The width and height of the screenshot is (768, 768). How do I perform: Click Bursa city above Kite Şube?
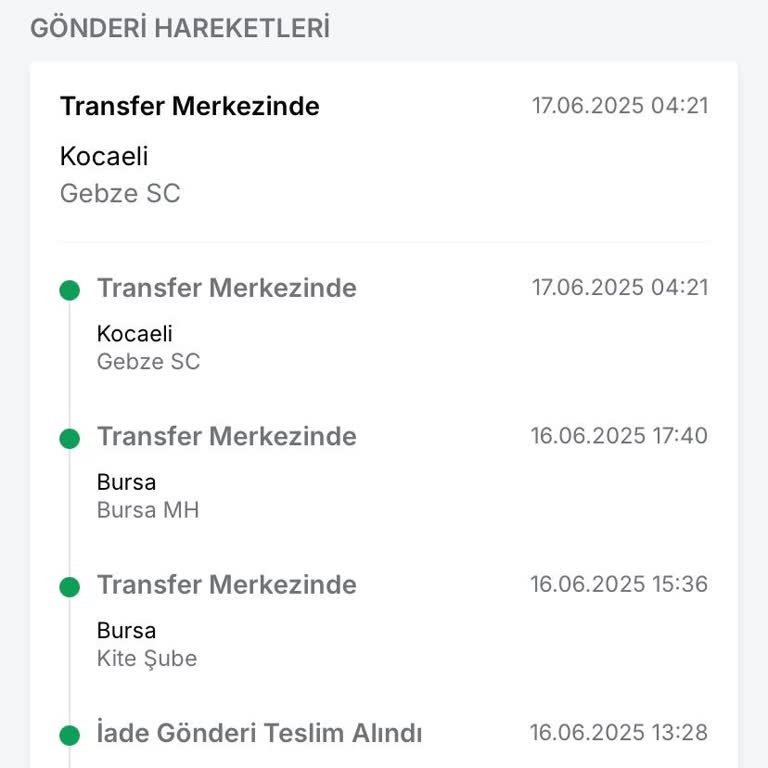[x=126, y=630]
